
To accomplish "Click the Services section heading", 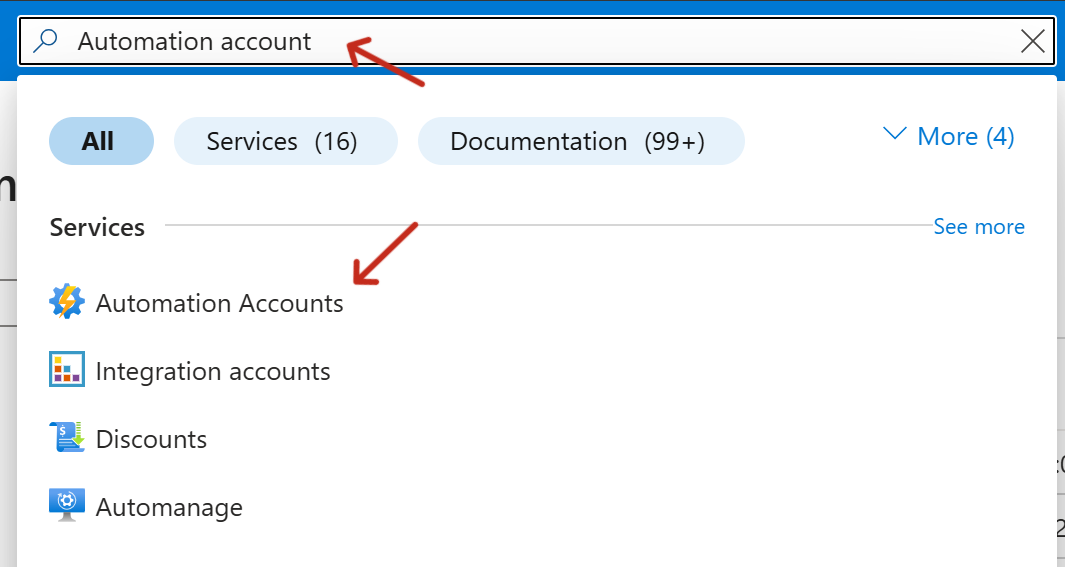I will (x=97, y=228).
